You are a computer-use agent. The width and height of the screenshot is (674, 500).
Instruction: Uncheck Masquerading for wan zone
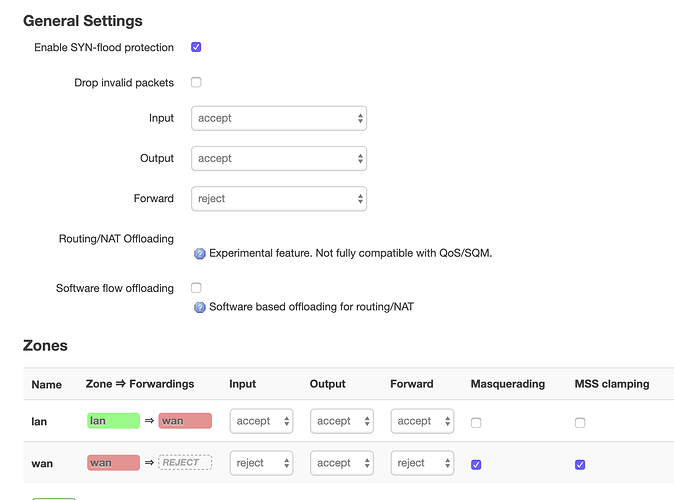(476, 465)
